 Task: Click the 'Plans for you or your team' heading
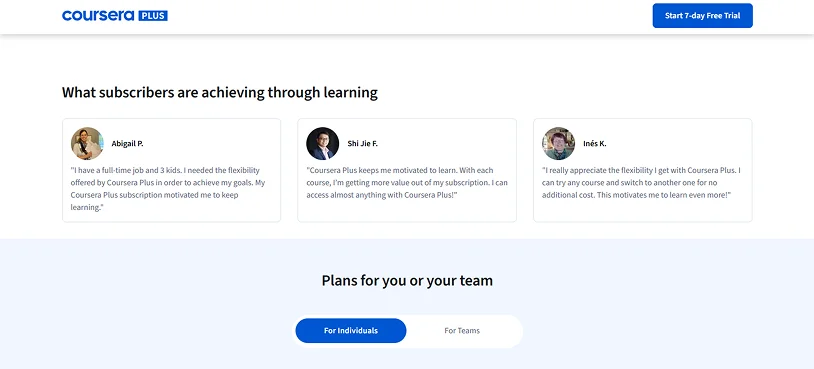tap(407, 281)
